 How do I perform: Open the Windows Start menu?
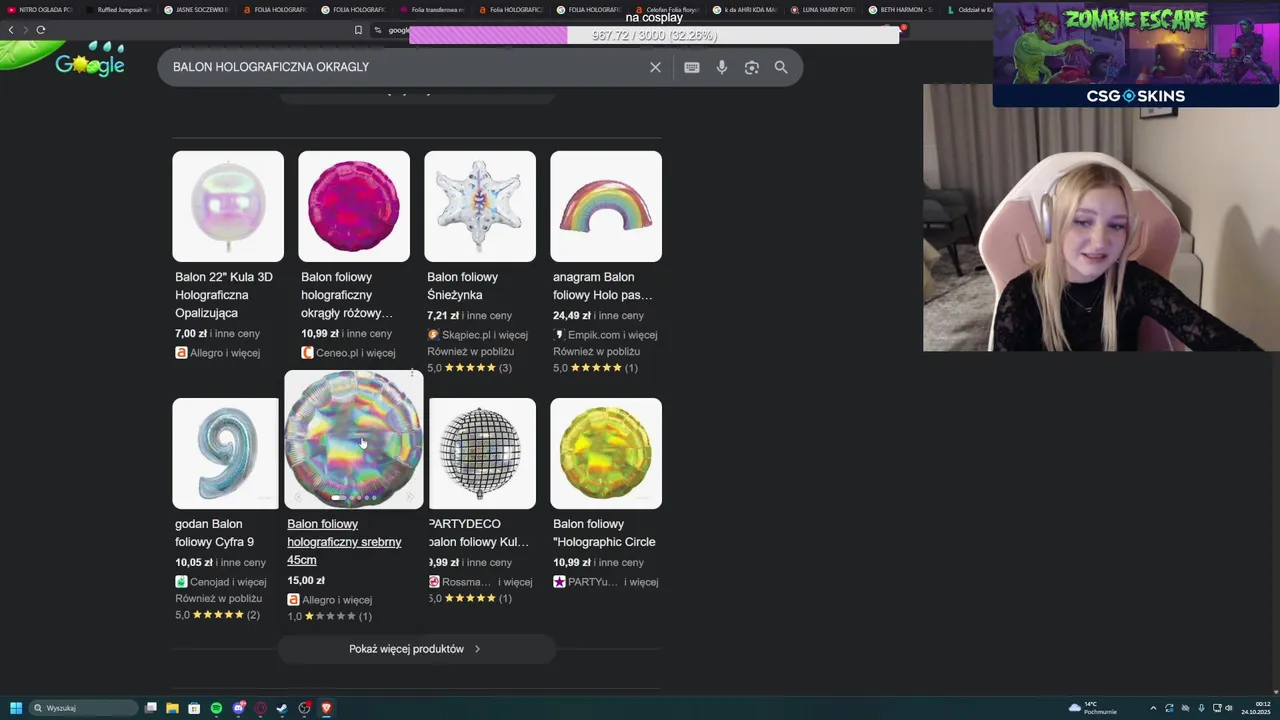[16, 708]
